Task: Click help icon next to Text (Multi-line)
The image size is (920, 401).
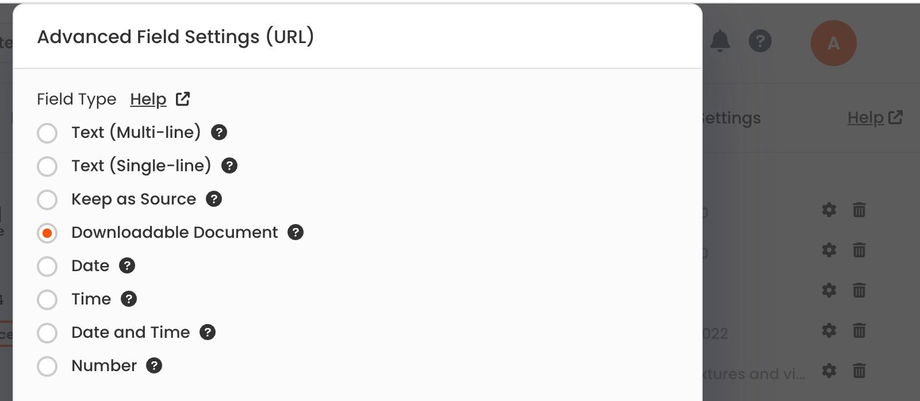Action: [219, 132]
